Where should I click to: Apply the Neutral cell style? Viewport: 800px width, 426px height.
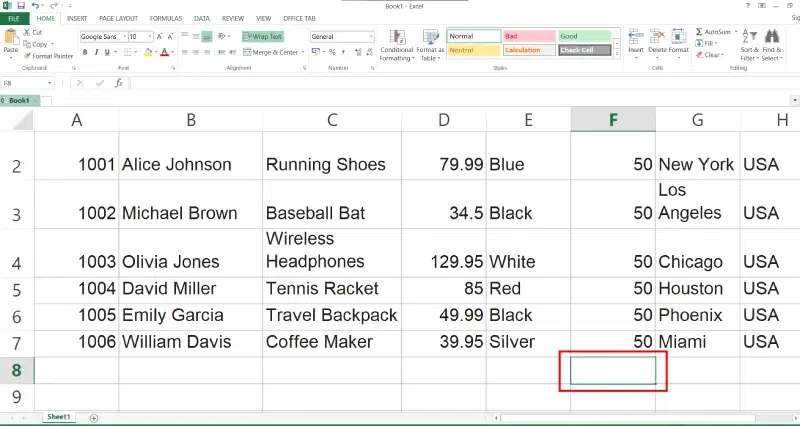473,50
